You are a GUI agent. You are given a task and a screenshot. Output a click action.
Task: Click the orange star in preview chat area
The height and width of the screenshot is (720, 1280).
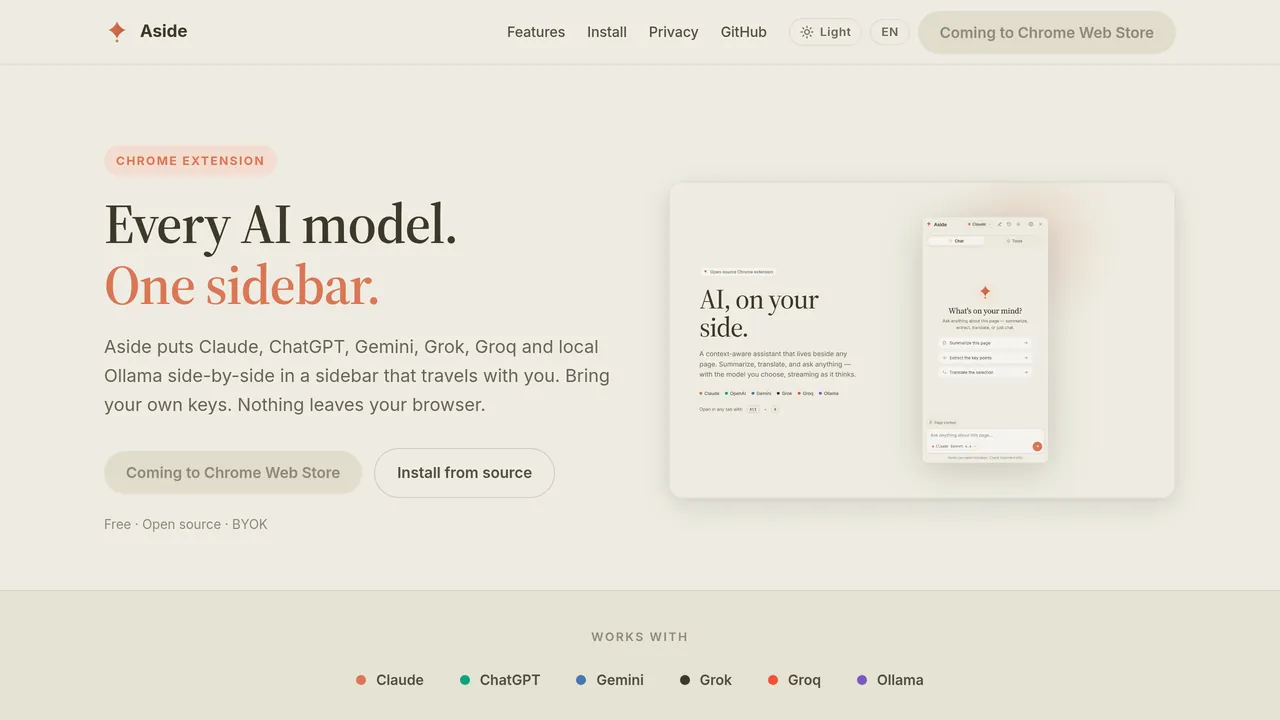tap(985, 292)
